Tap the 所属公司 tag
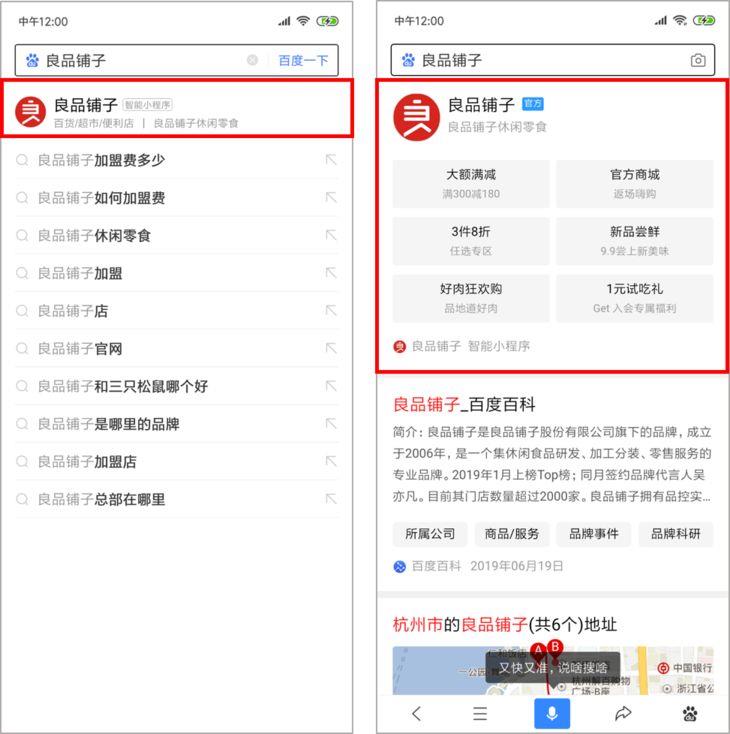 [430, 534]
